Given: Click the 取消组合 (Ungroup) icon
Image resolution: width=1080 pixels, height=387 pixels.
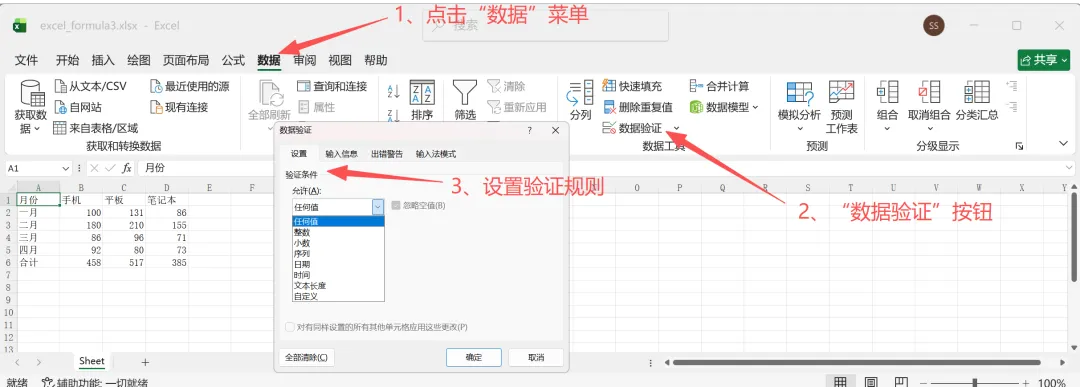Looking at the screenshot, I should click(929, 93).
